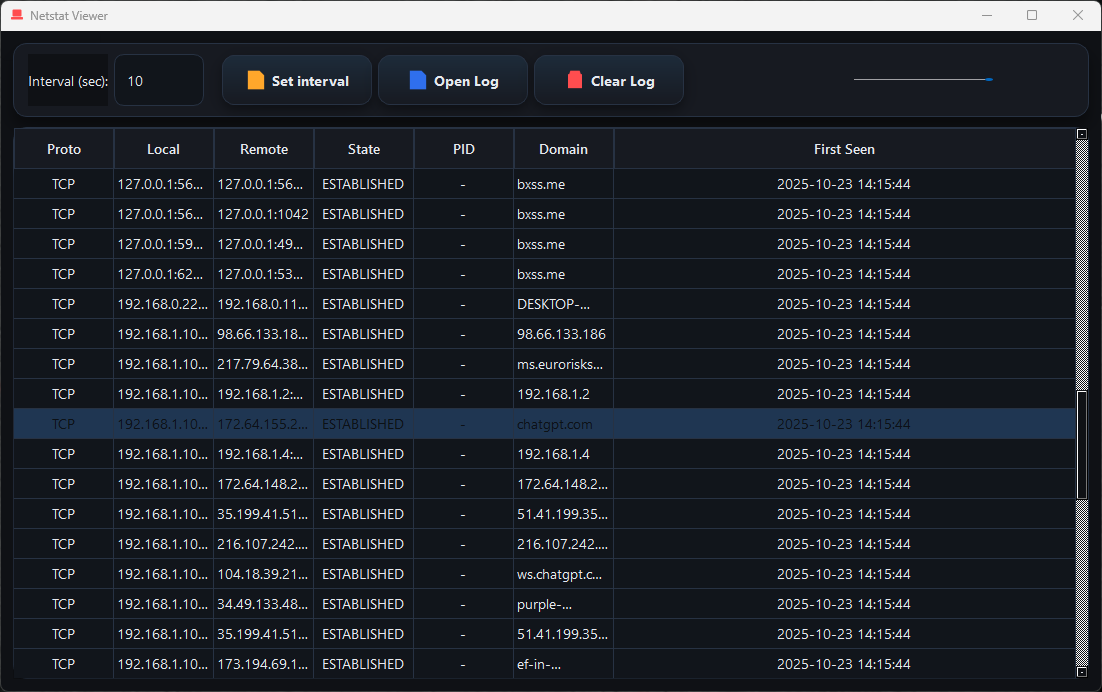Click the vertical scrollbar thumb

point(1081,445)
